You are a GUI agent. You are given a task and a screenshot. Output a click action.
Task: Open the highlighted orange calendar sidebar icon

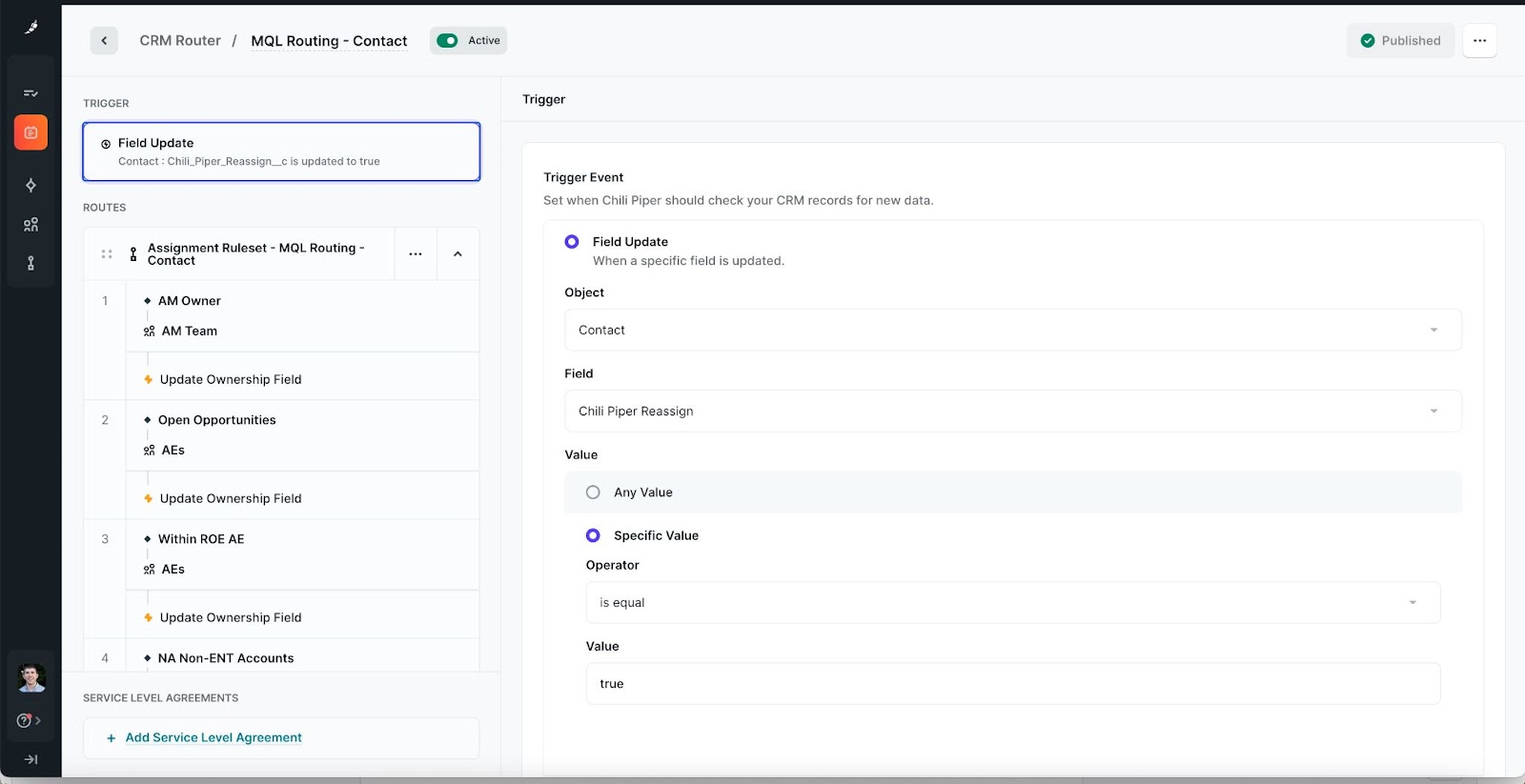tap(30, 132)
